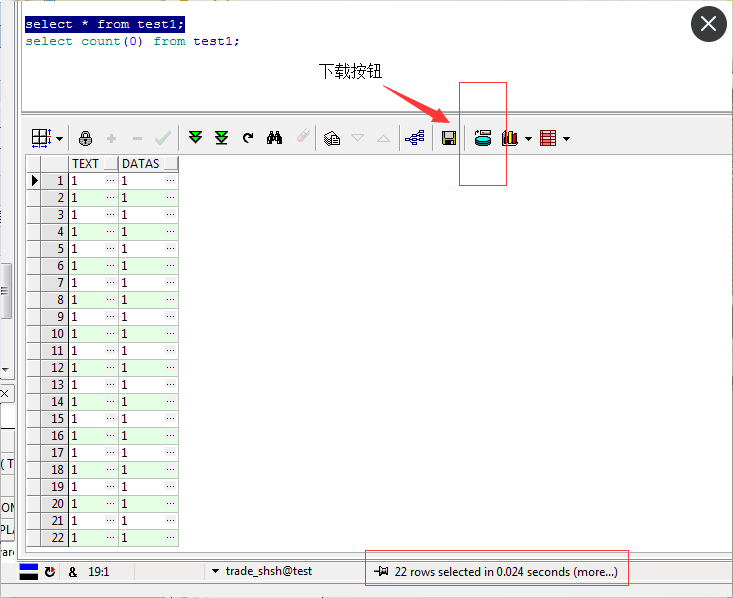Screen dimensions: 733x598
Task: Click the red report grid icon
Action: click(x=548, y=138)
